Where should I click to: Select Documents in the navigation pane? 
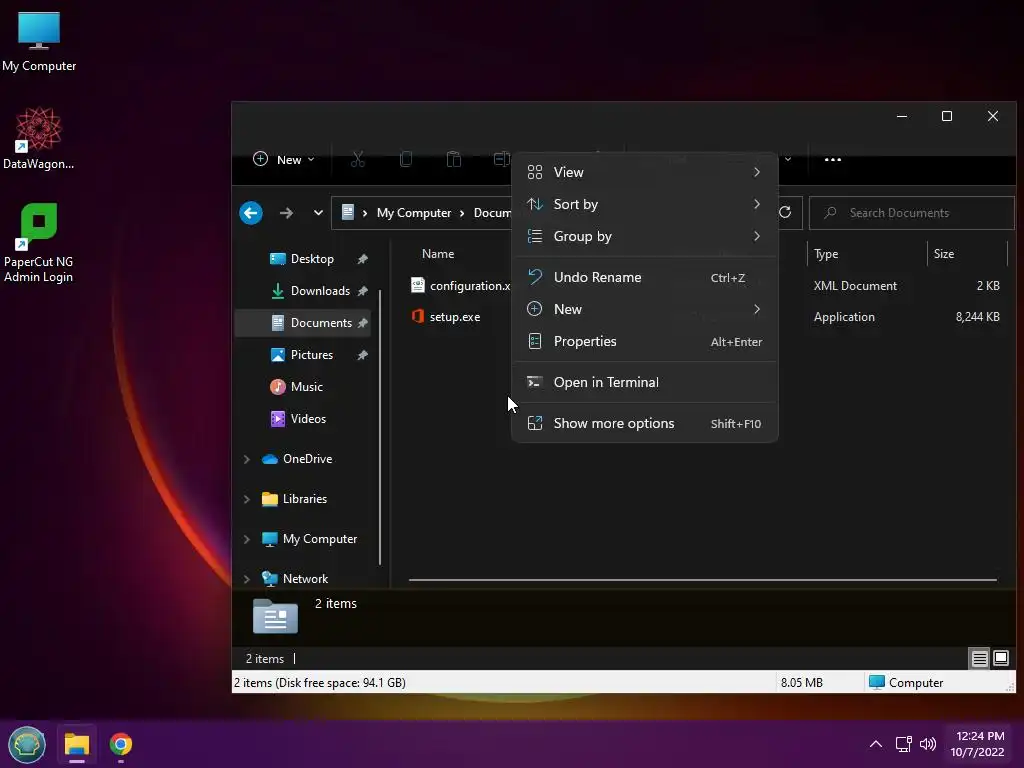[302, 323]
